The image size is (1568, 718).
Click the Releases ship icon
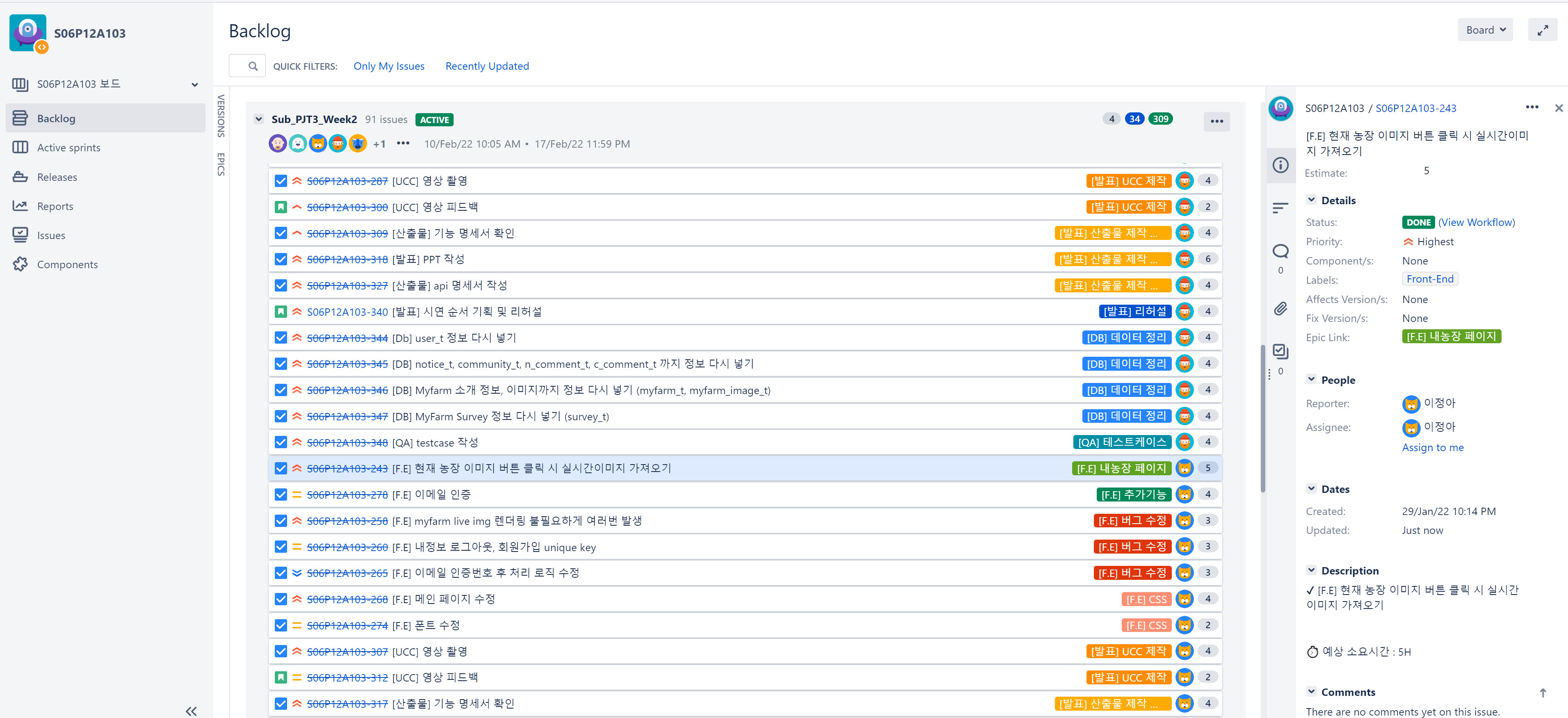[20, 177]
